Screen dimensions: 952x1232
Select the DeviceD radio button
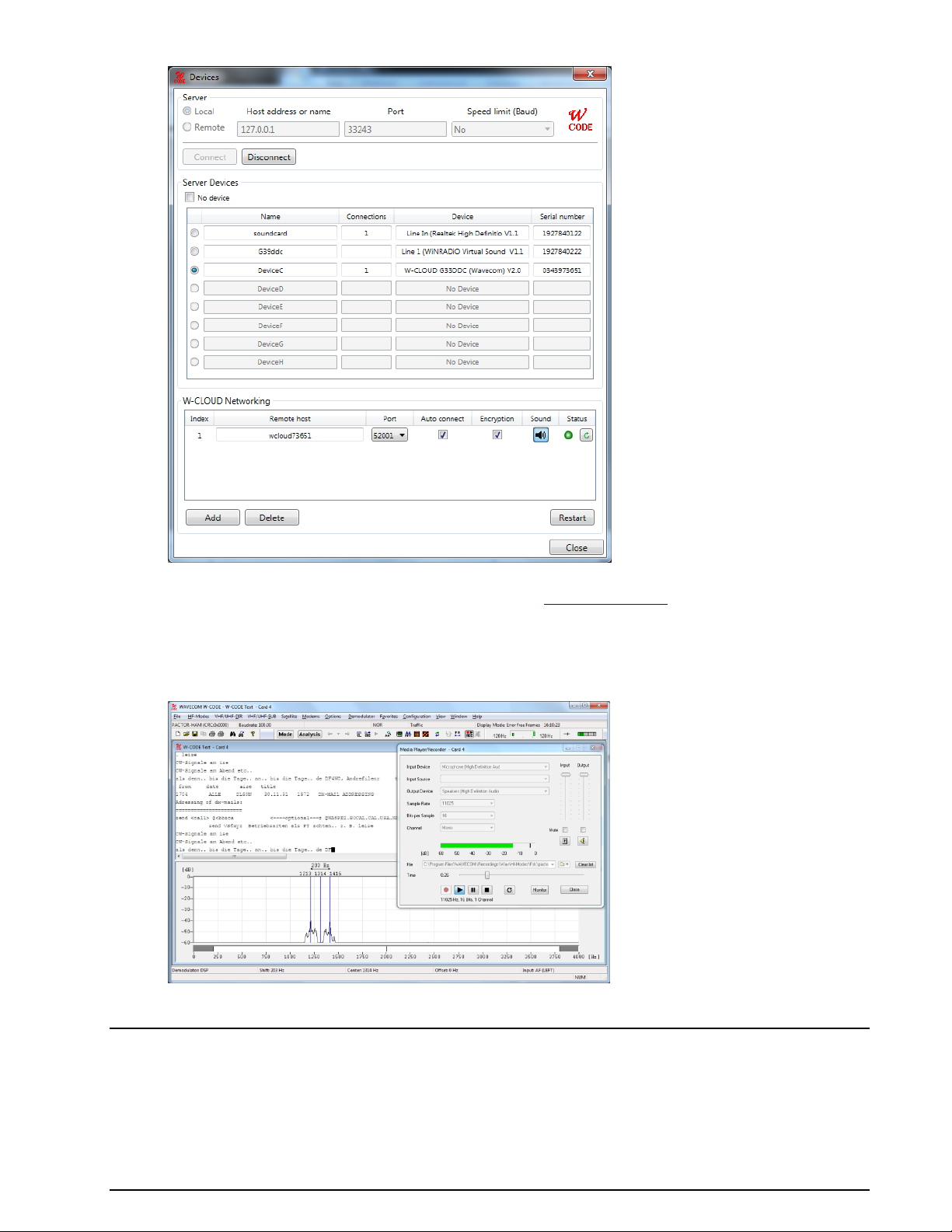click(194, 288)
